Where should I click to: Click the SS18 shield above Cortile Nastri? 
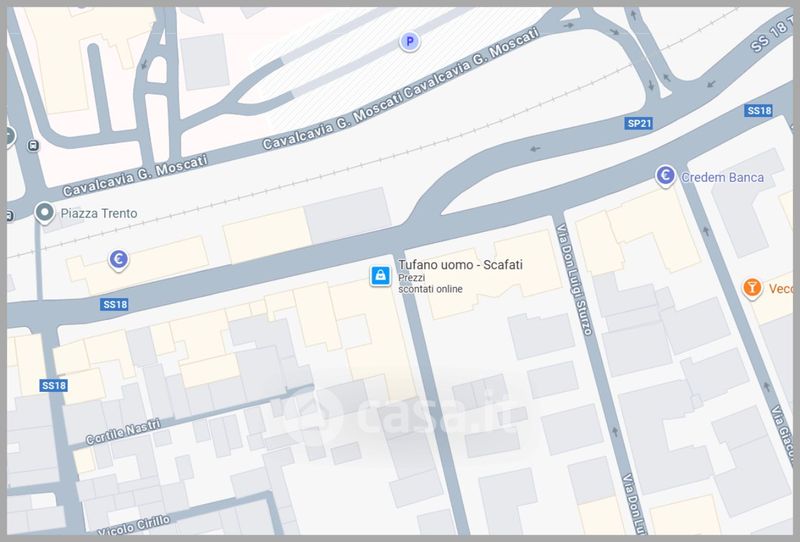53,385
